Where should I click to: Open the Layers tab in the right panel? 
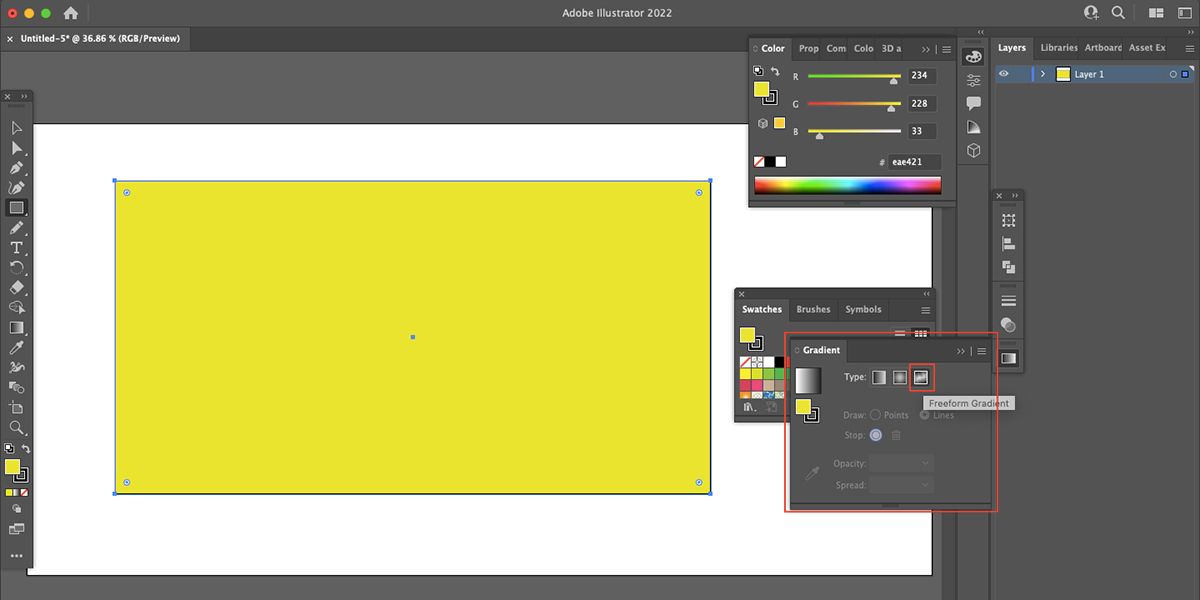[x=1011, y=47]
